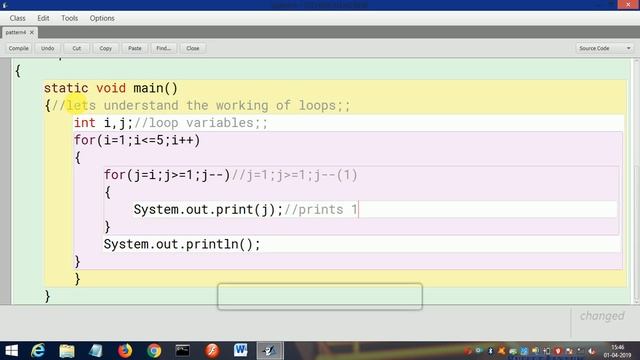Open the Options menu
The width and height of the screenshot is (640, 360).
pos(102,18)
